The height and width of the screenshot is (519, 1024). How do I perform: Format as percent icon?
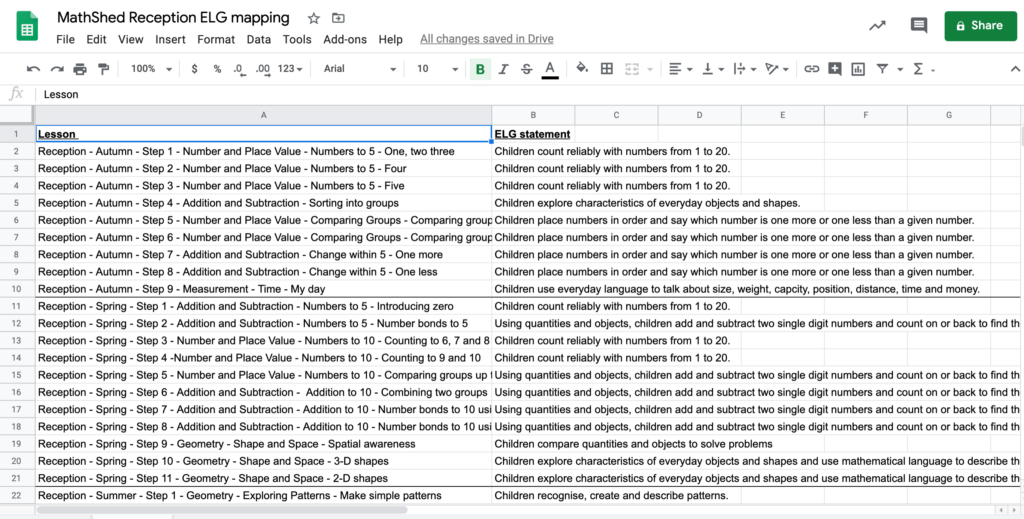click(x=217, y=69)
